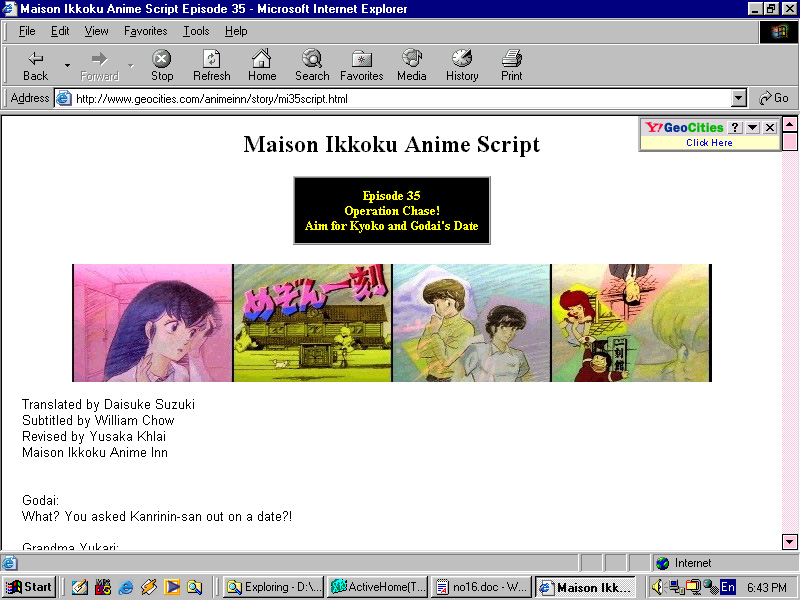Click the 'Revised by Yusaka Khlai' text
The width and height of the screenshot is (800, 600).
click(x=94, y=437)
